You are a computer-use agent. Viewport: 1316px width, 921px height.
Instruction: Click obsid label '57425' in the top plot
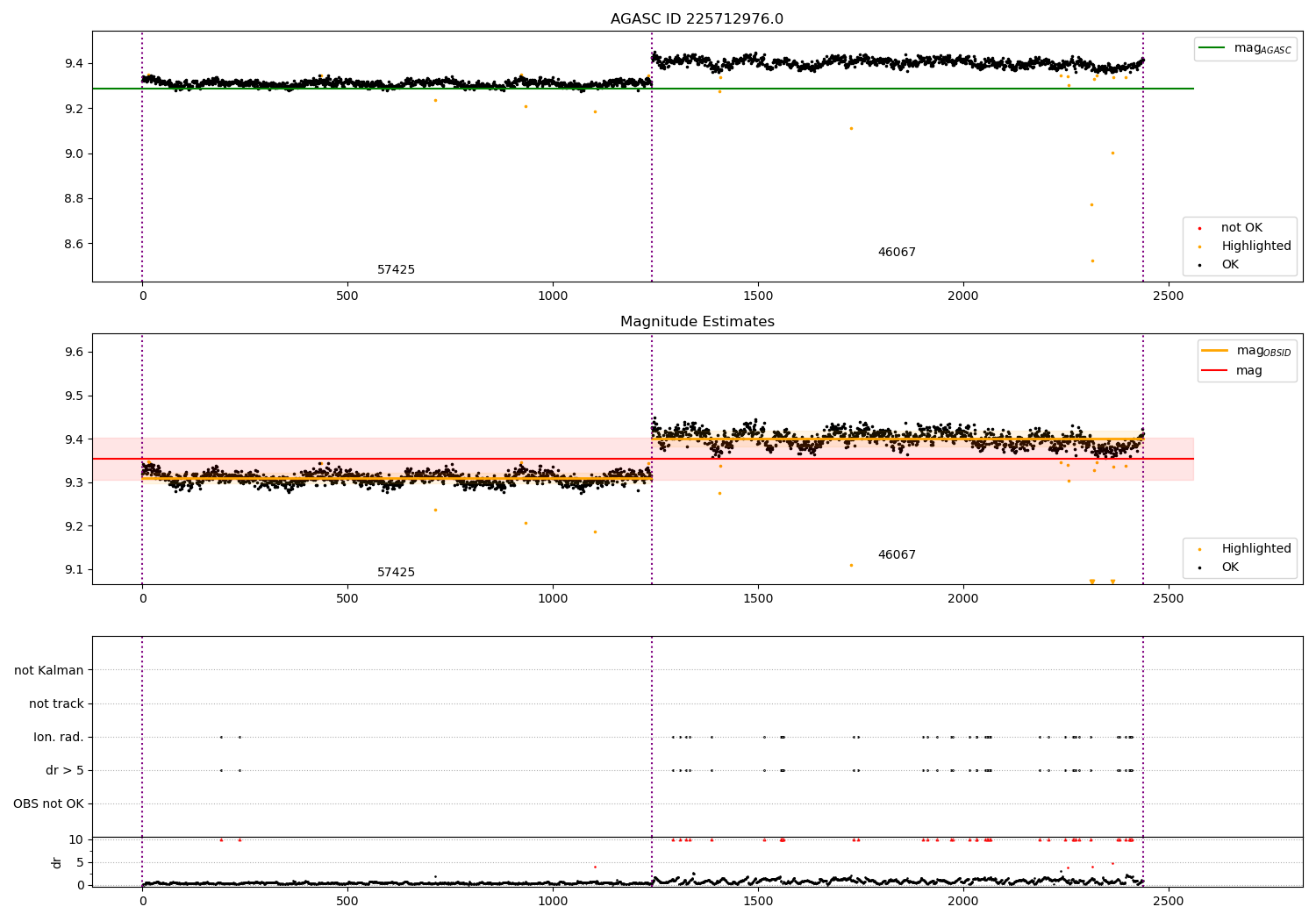(x=396, y=270)
